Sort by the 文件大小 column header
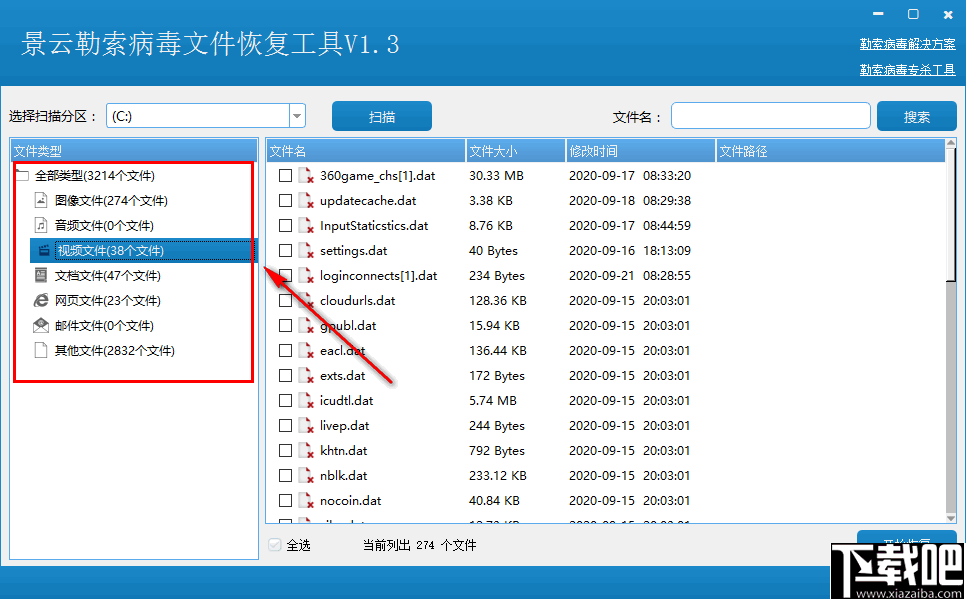 (516, 151)
